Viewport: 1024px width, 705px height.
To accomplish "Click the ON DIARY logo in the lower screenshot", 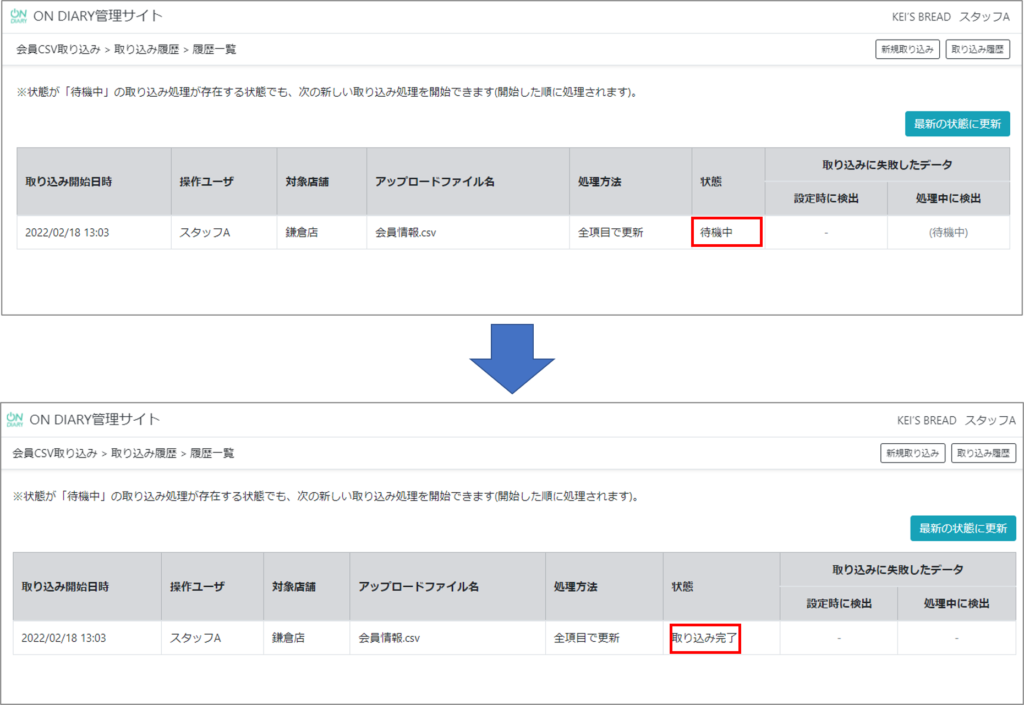I will pos(15,419).
